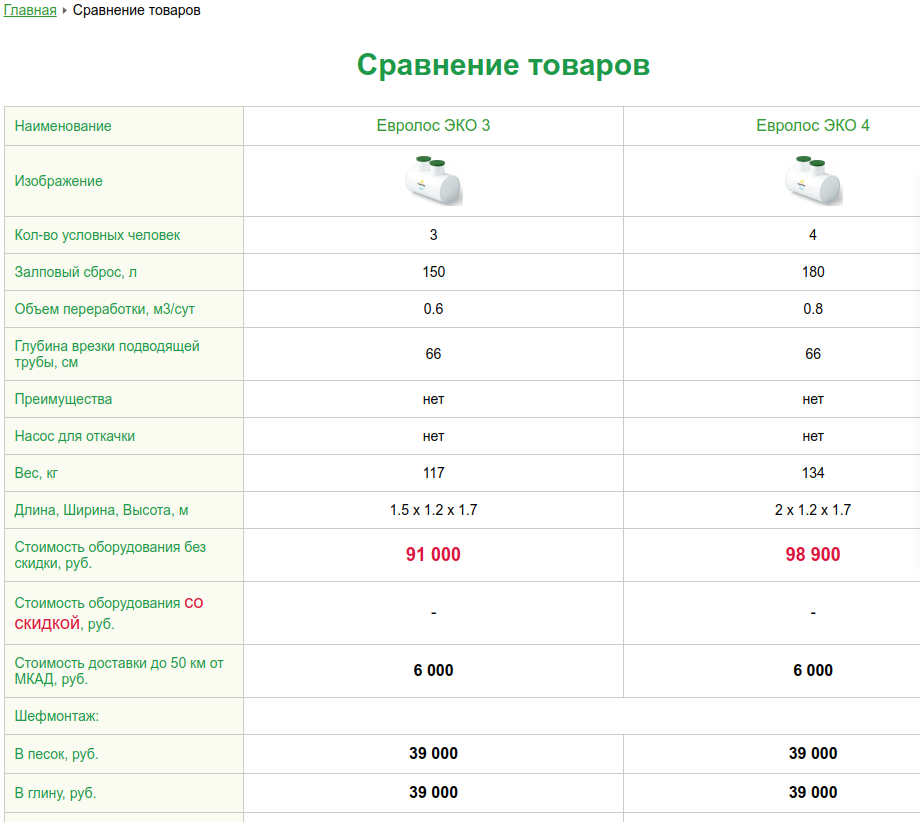Select the Насос для откачки label
The height and width of the screenshot is (822, 920).
75,436
